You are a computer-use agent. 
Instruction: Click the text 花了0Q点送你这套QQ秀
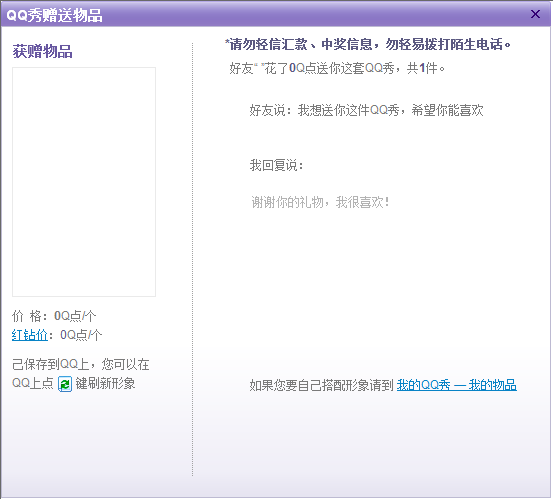click(329, 68)
